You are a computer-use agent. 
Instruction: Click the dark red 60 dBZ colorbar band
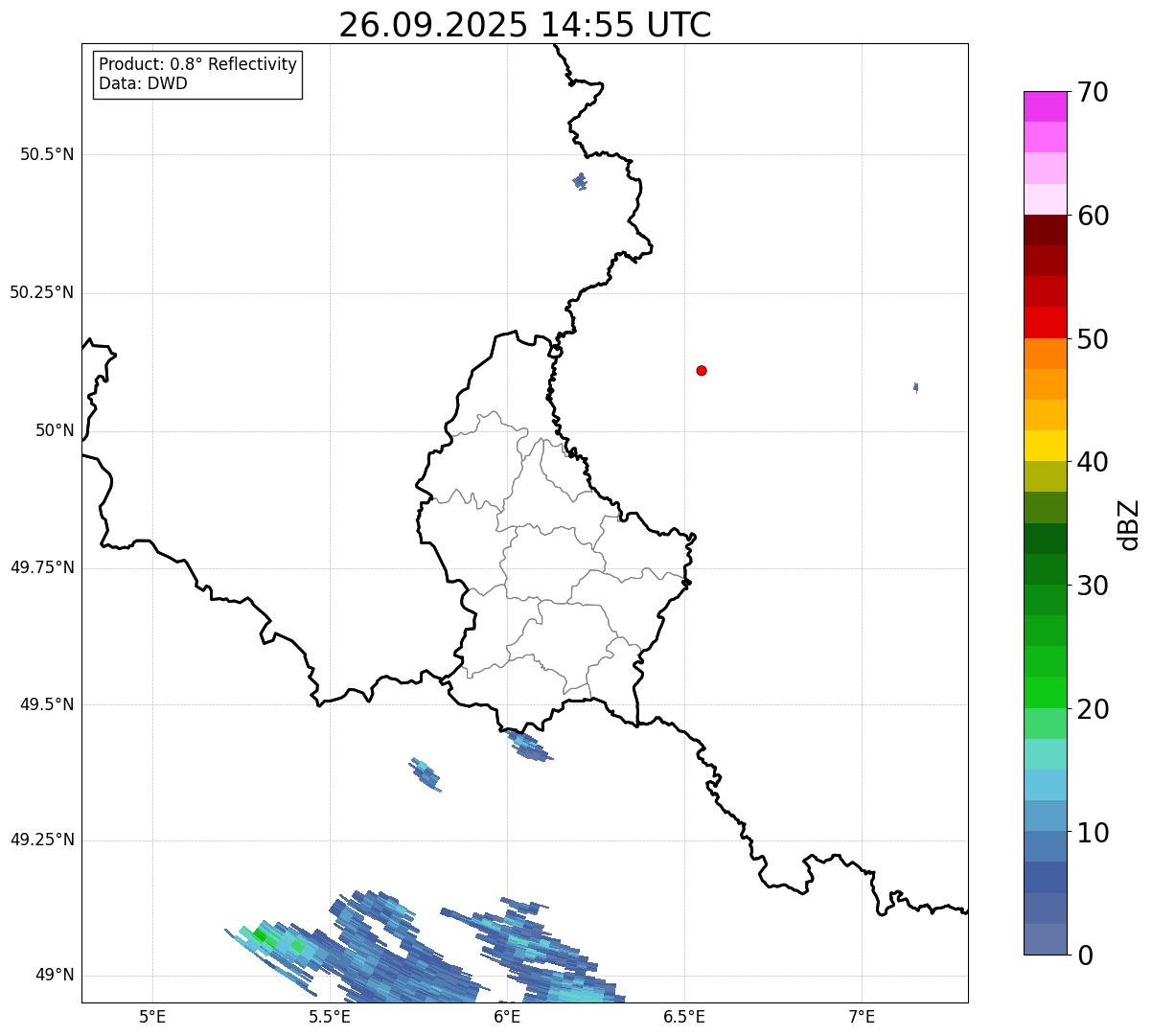tap(1045, 230)
